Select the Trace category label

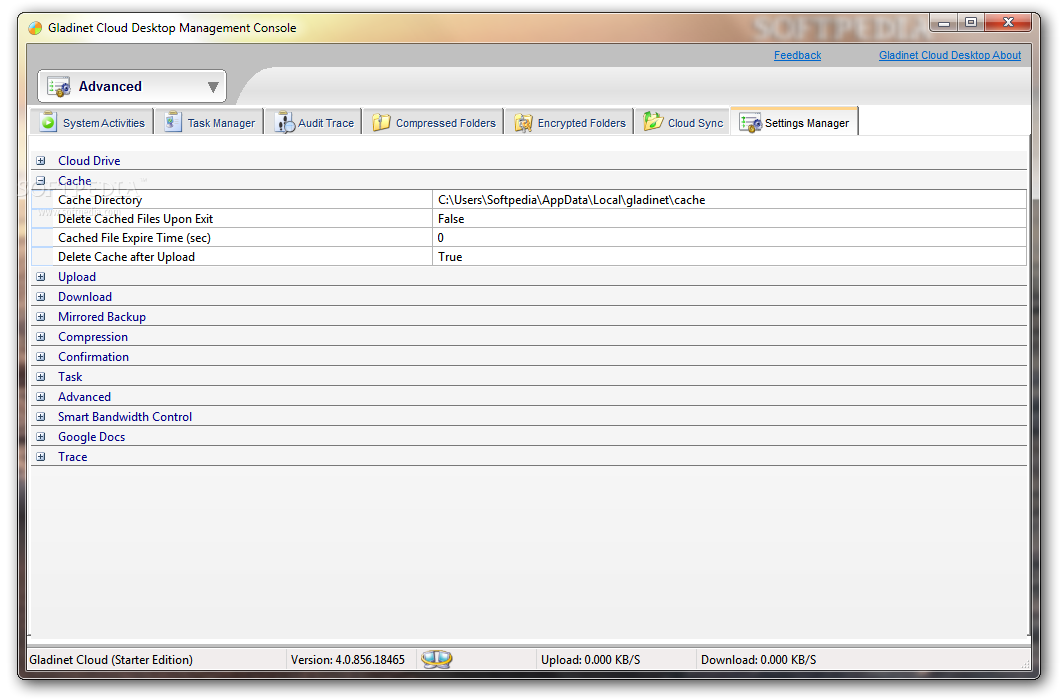coord(72,456)
